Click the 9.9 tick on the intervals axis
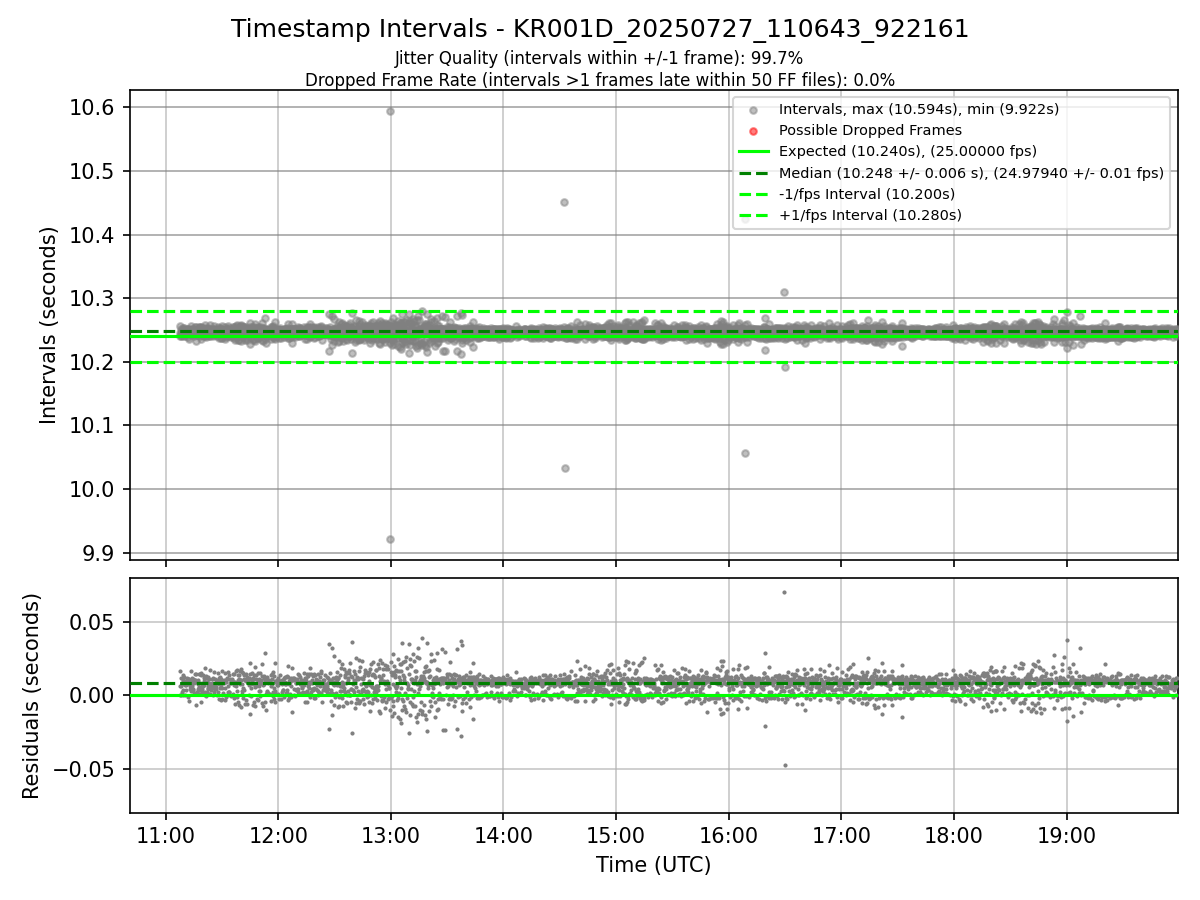Image resolution: width=1200 pixels, height=900 pixels. click(x=99, y=553)
